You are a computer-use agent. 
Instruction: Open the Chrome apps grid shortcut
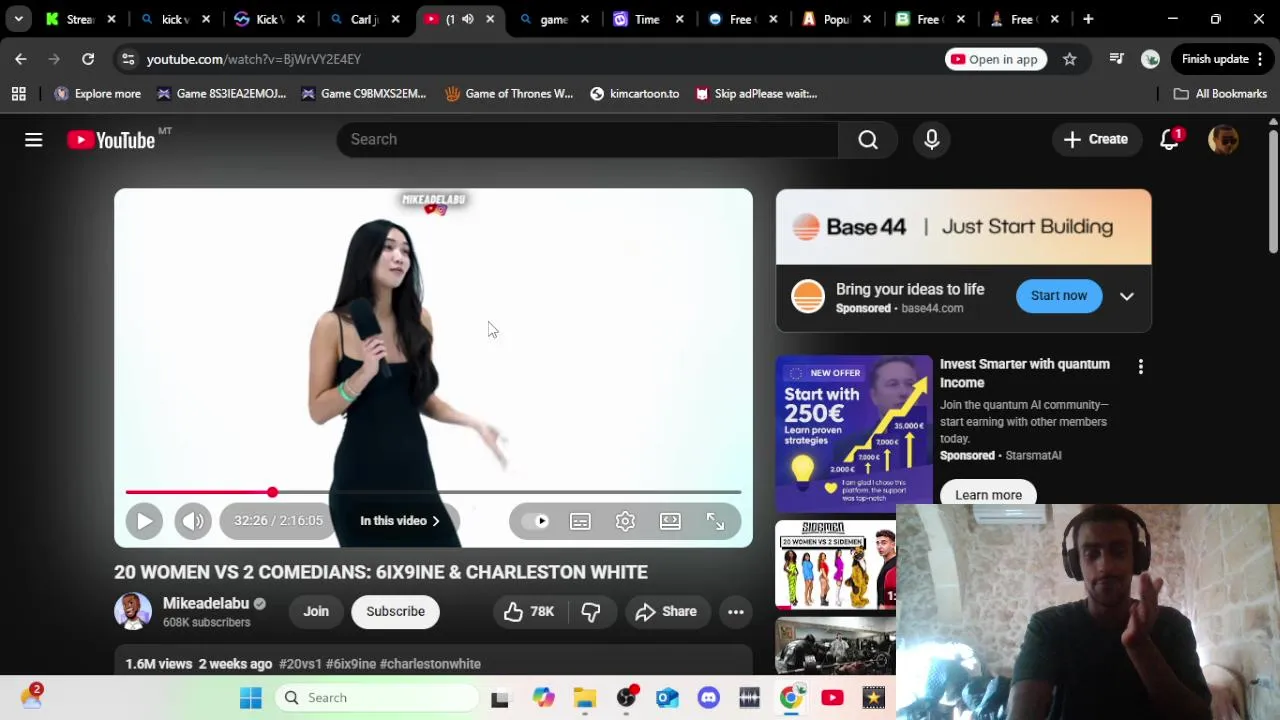pyautogui.click(x=18, y=94)
